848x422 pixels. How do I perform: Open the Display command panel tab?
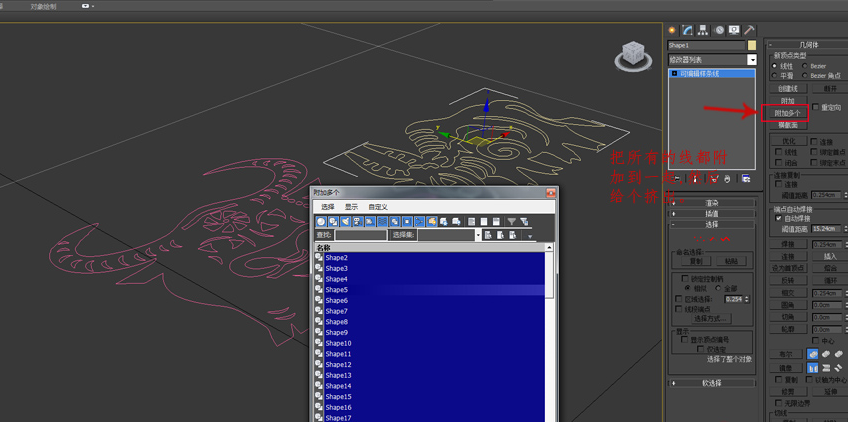pos(734,30)
